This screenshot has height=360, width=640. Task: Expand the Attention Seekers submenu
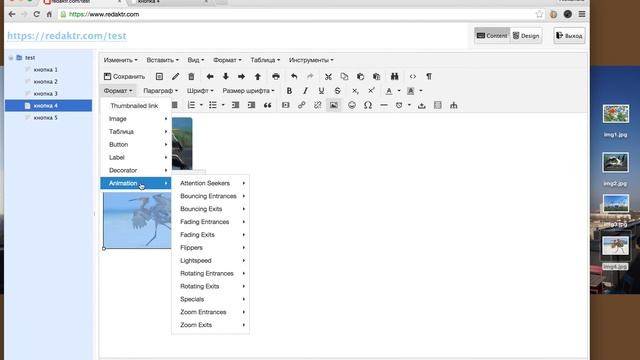point(210,183)
